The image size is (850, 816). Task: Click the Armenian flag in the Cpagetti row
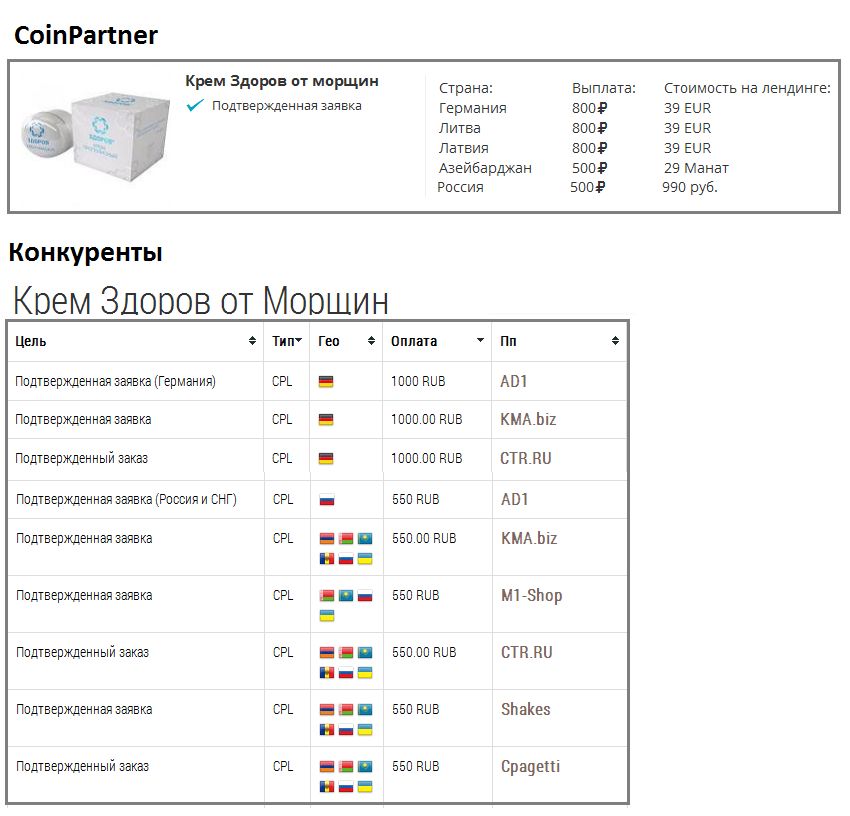point(327,766)
